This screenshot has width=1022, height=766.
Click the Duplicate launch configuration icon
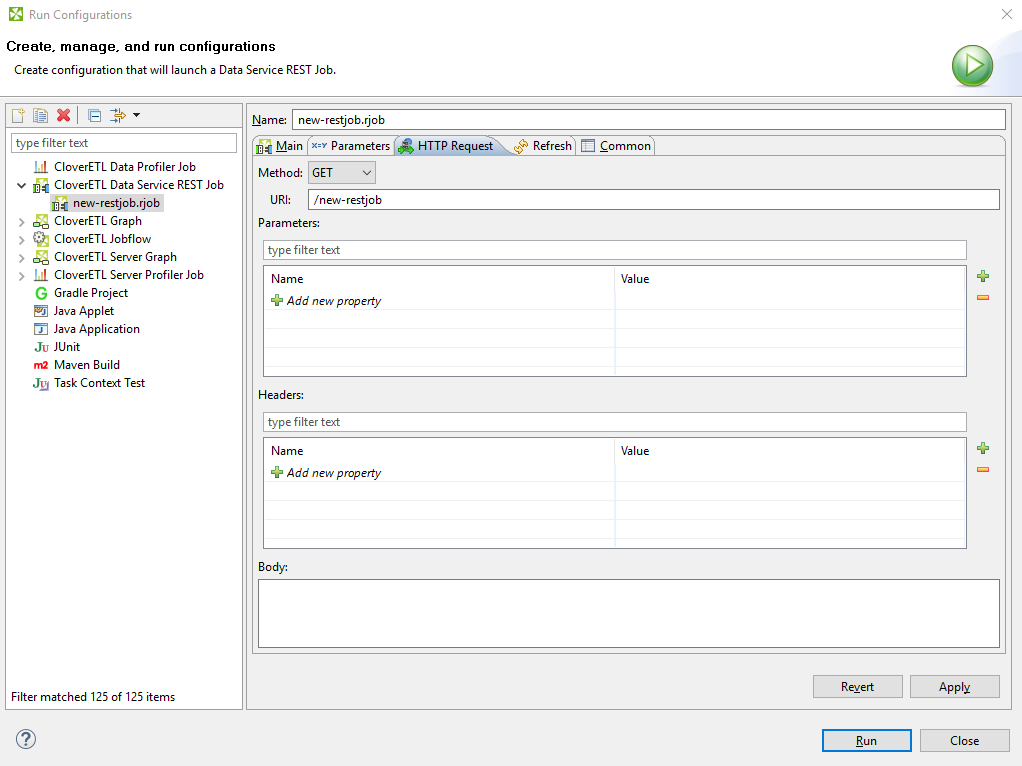(x=40, y=115)
